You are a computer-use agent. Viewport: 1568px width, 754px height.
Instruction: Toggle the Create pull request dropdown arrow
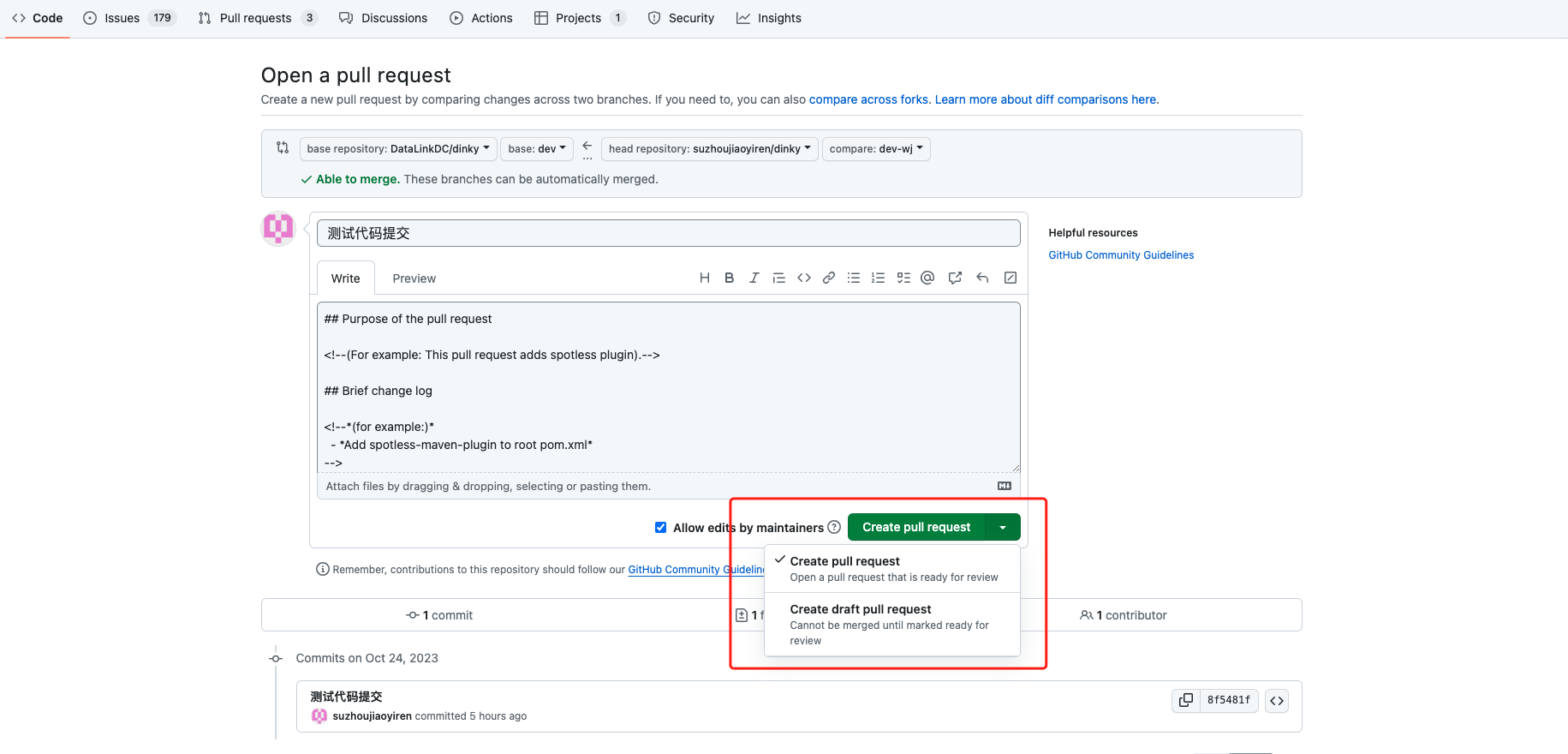[1003, 527]
